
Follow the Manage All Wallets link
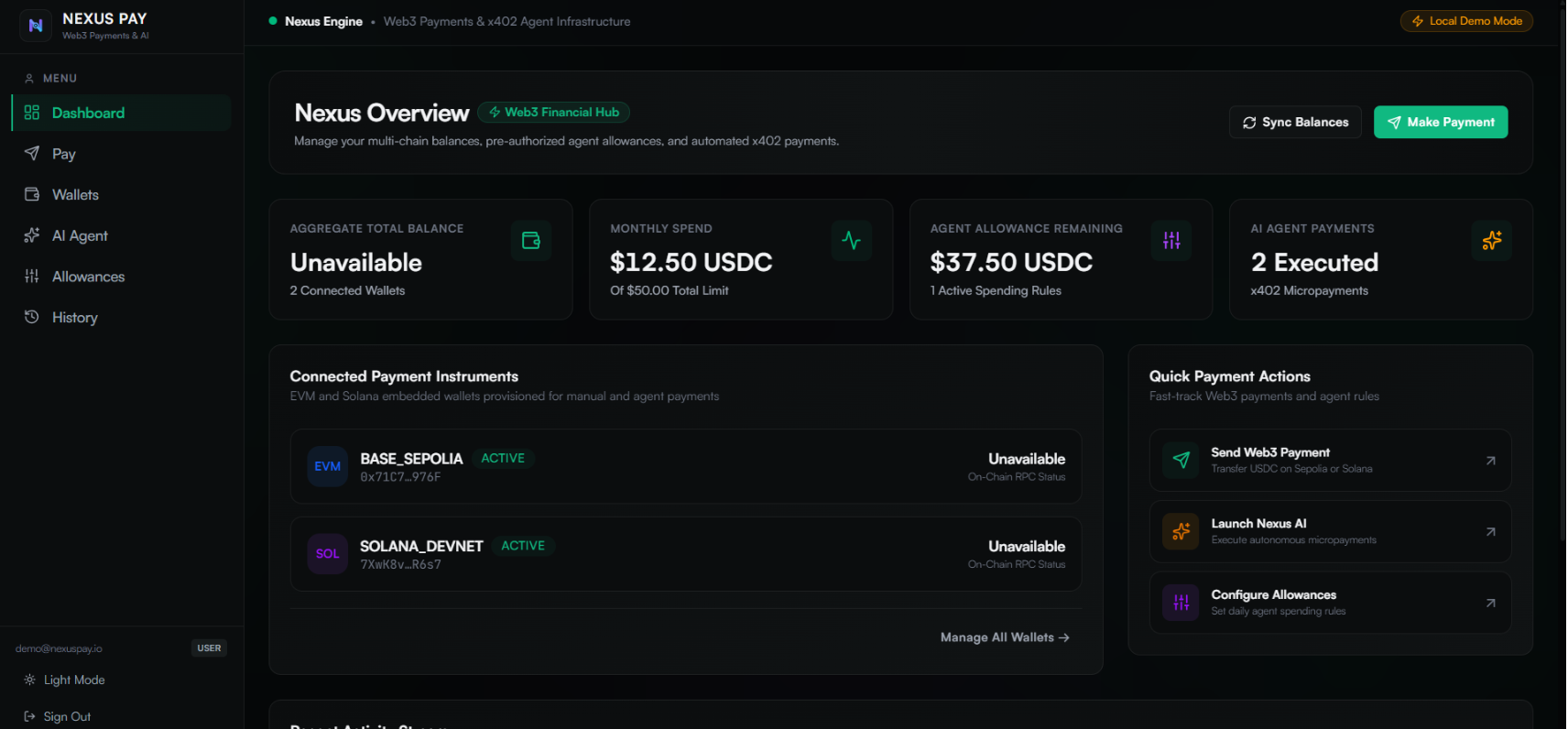1005,637
